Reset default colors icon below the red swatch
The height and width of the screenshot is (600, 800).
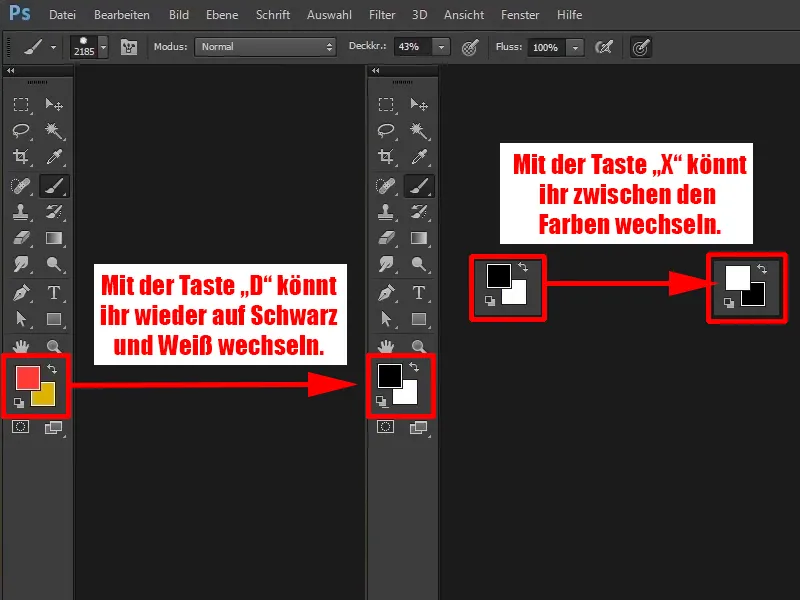(19, 403)
